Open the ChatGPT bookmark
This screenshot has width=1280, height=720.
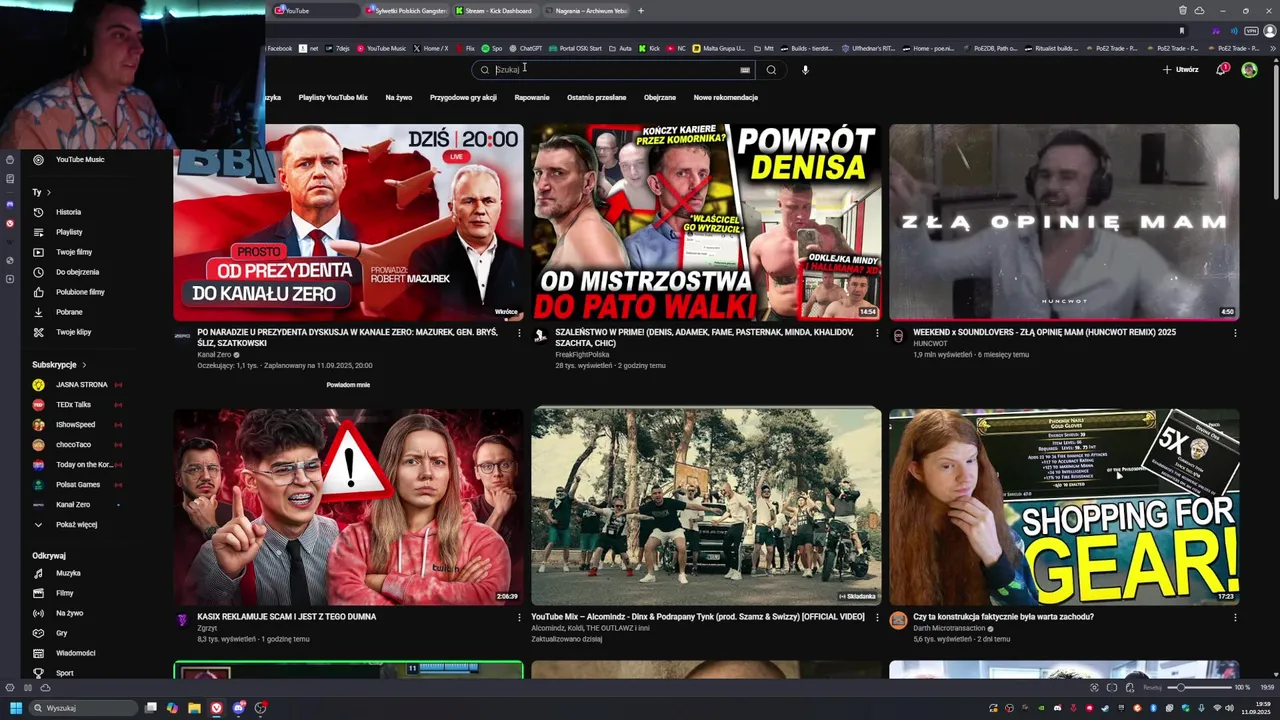(x=525, y=48)
